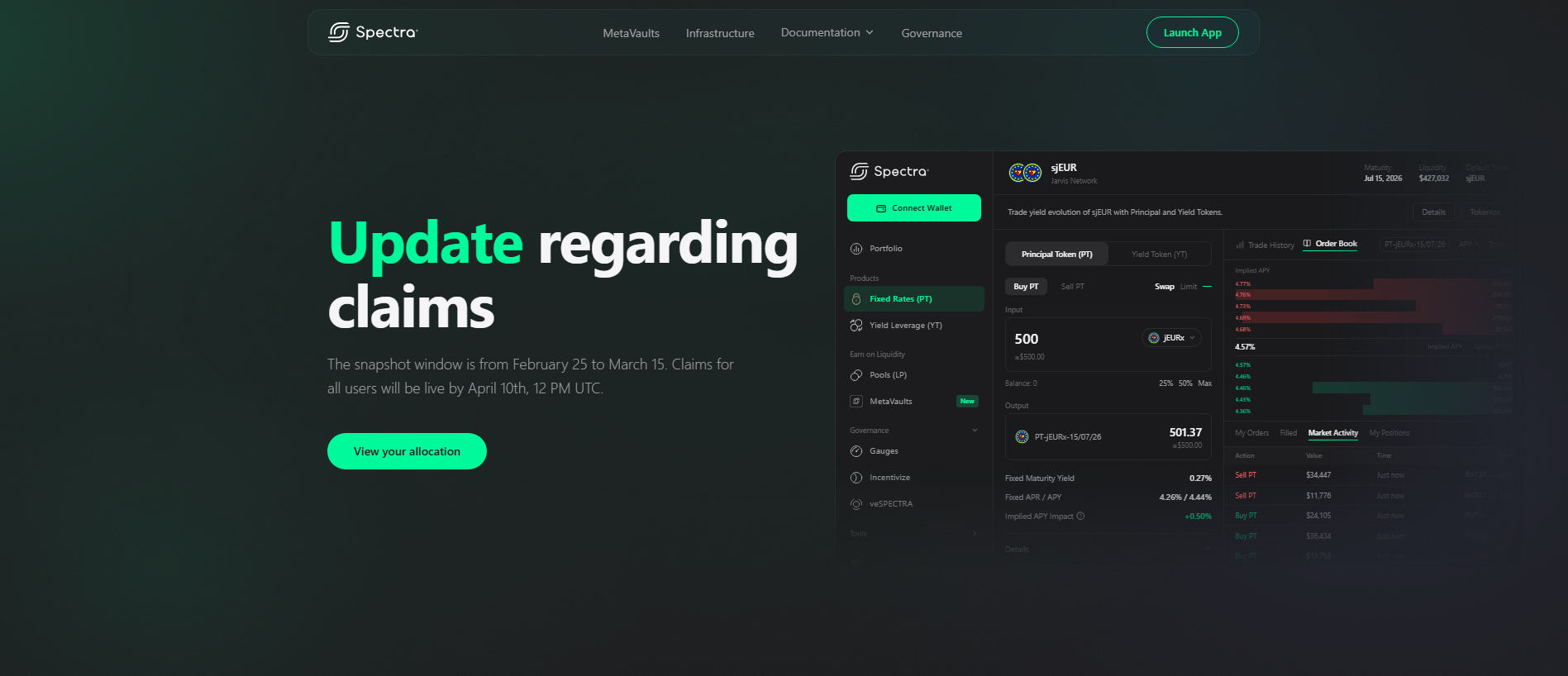Click the Spectra logo in the app sidebar
This screenshot has width=1568, height=676.
[x=889, y=171]
